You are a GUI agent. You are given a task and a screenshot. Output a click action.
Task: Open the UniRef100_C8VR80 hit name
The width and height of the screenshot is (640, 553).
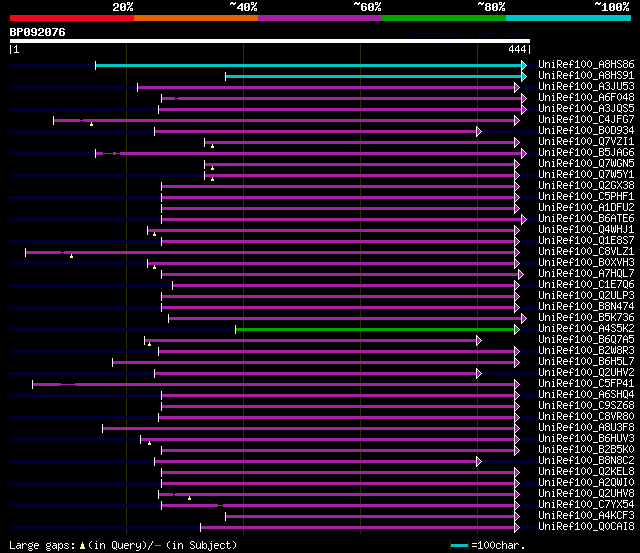coord(586,417)
